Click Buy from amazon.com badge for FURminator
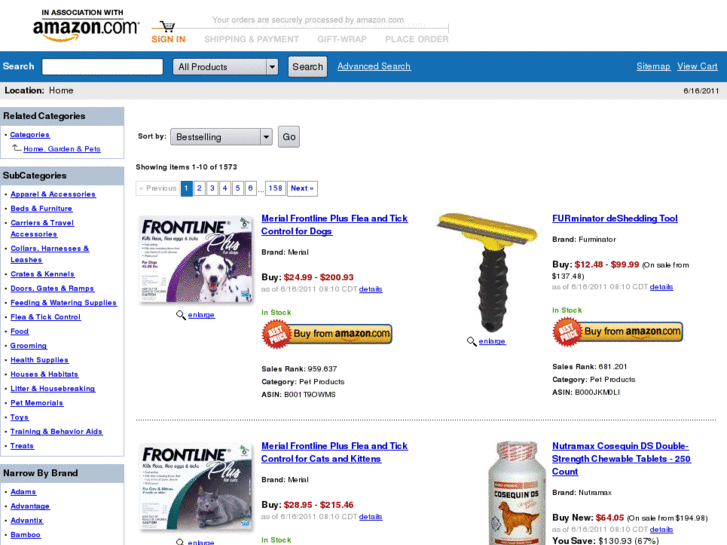727x545 pixels. pos(618,332)
